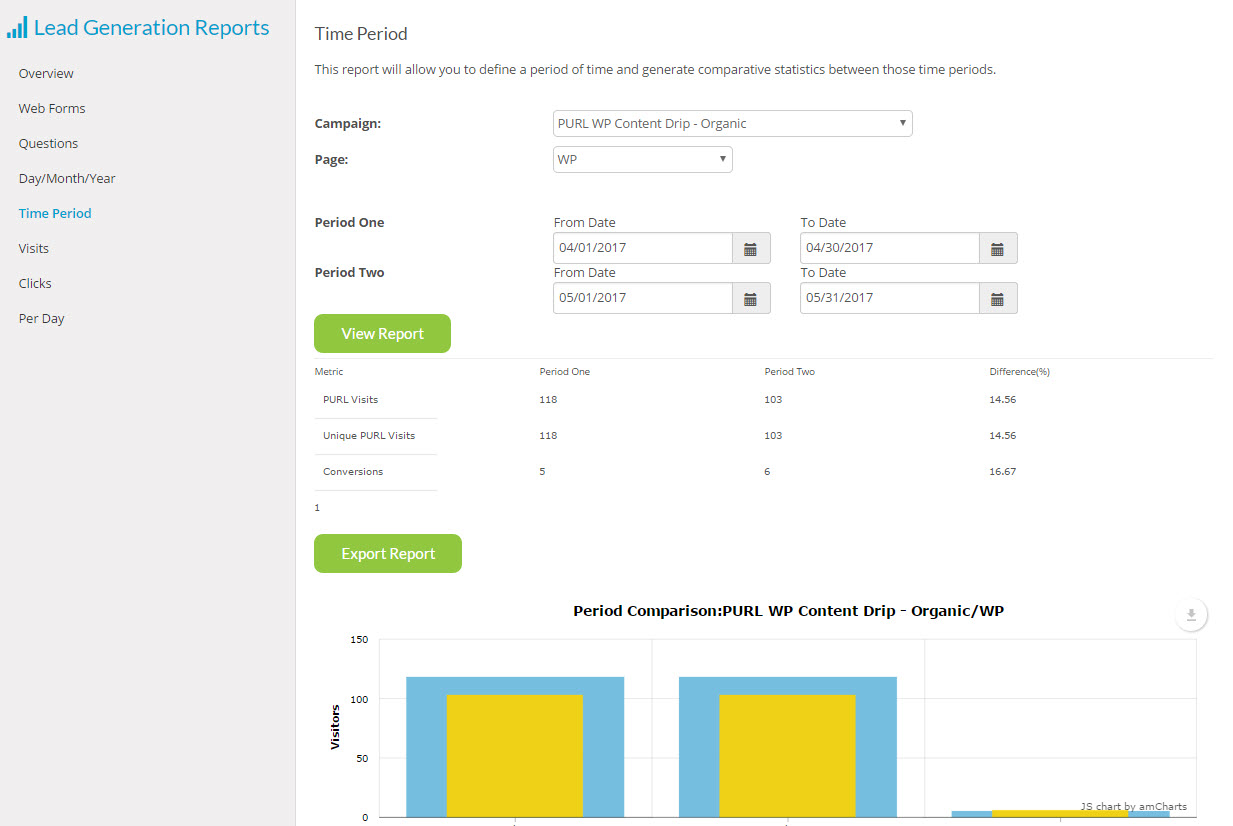Click the Campaign: field label
Viewport: 1233px width, 826px height.
[x=348, y=124]
